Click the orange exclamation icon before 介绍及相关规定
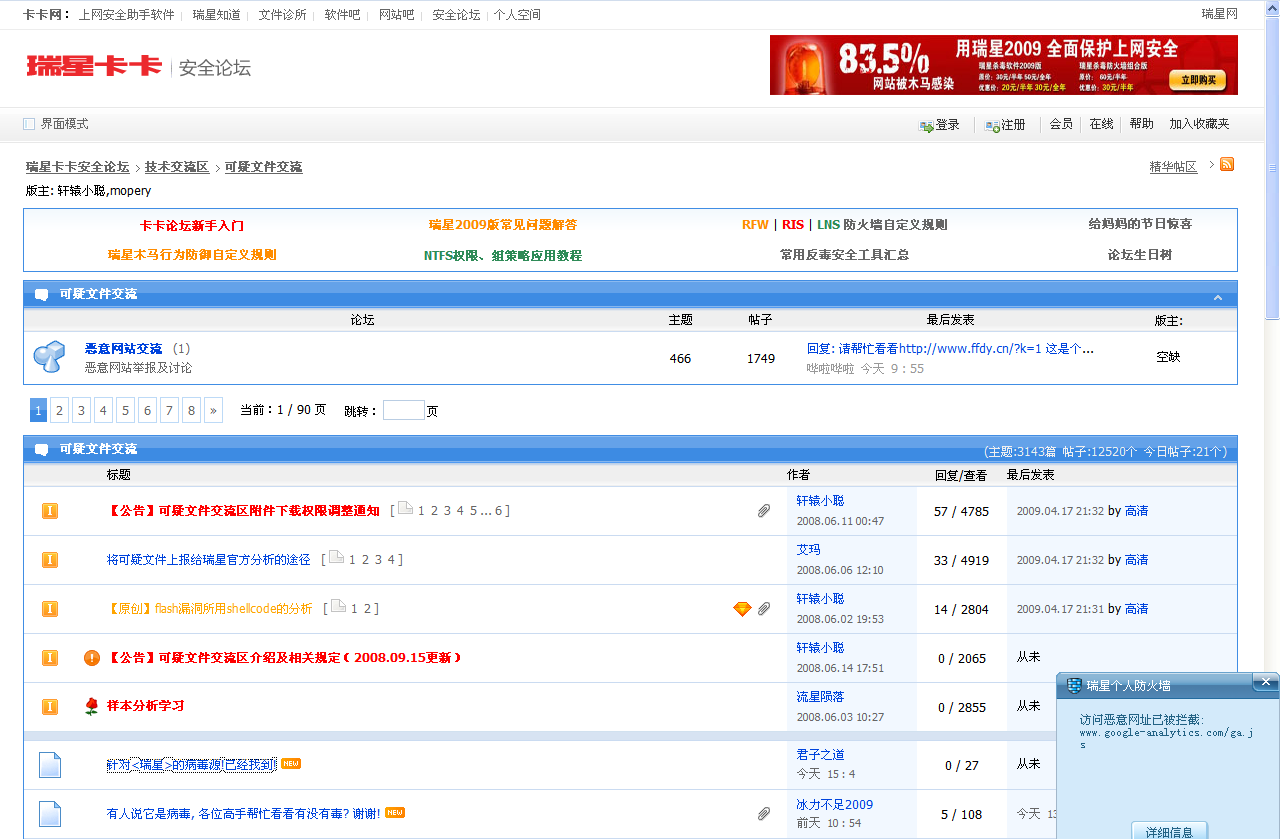Screen dimensions: 1280x839 [x=92, y=658]
